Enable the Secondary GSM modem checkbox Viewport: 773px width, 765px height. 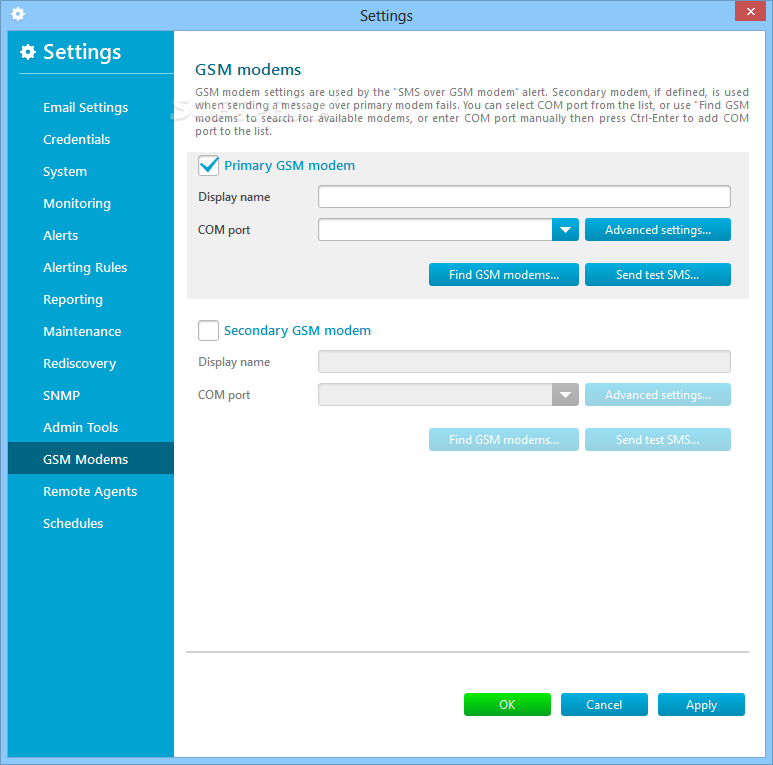[209, 330]
